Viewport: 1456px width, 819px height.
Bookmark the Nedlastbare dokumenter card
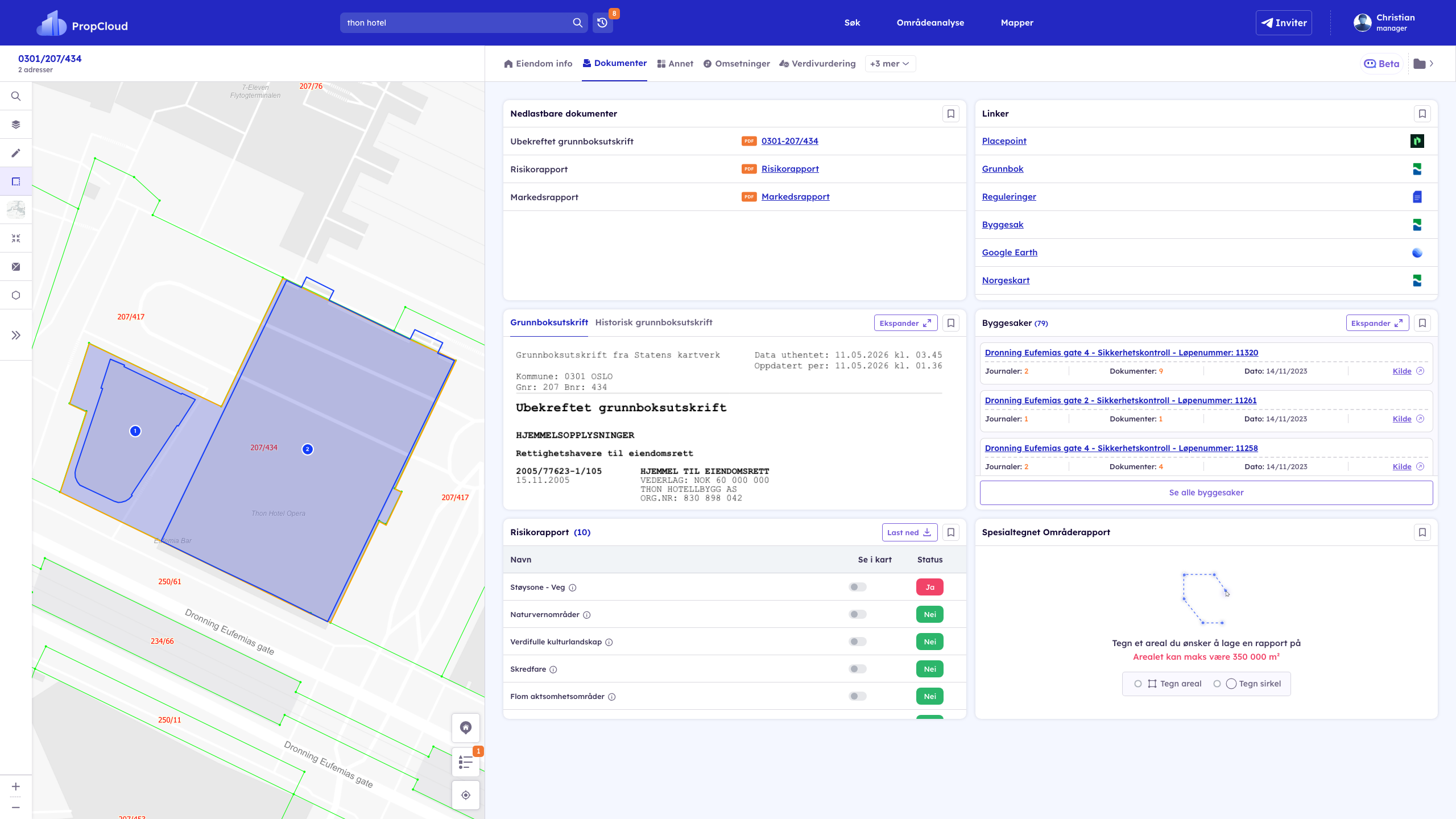[951, 114]
